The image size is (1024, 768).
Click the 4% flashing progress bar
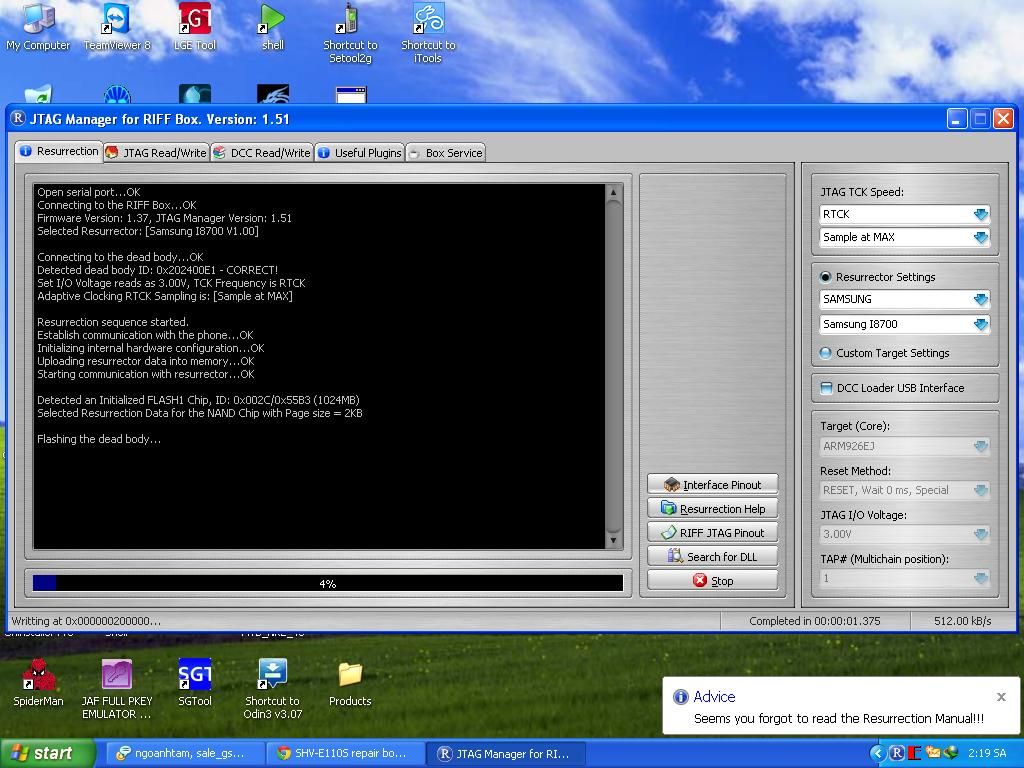tap(328, 583)
